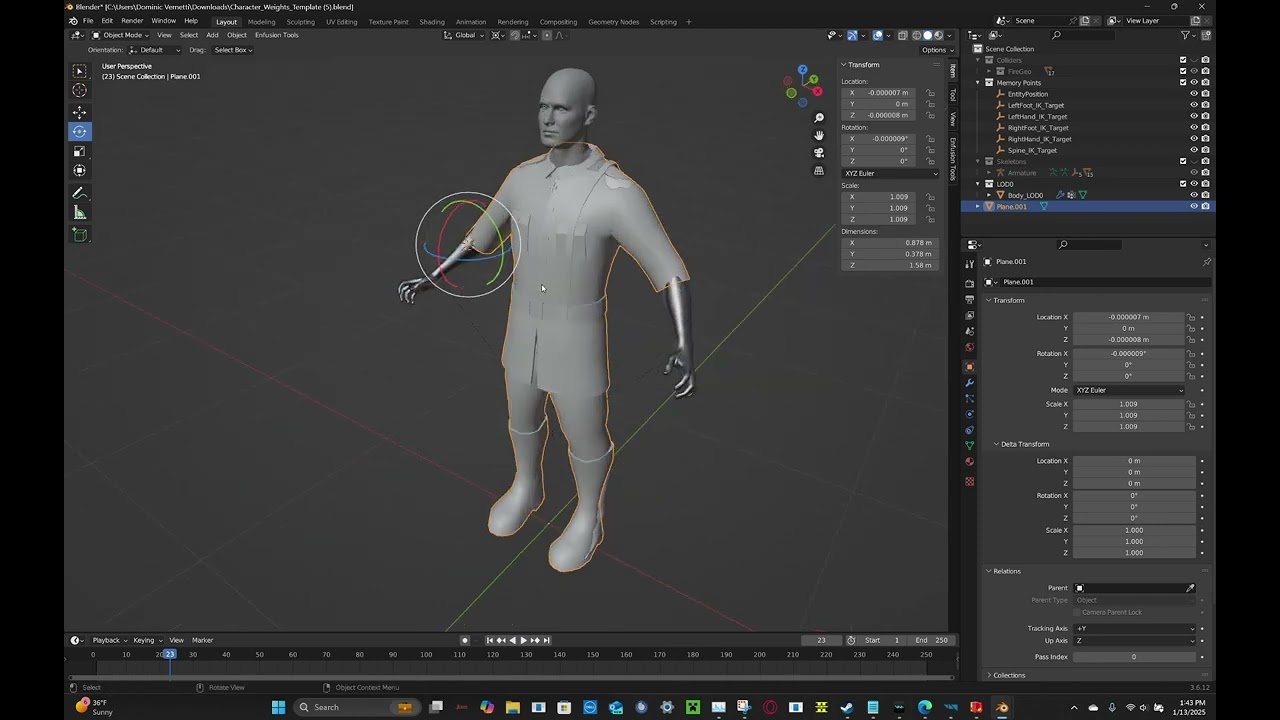1280x720 pixels.
Task: Click the Marker menu in timeline
Action: [x=202, y=640]
